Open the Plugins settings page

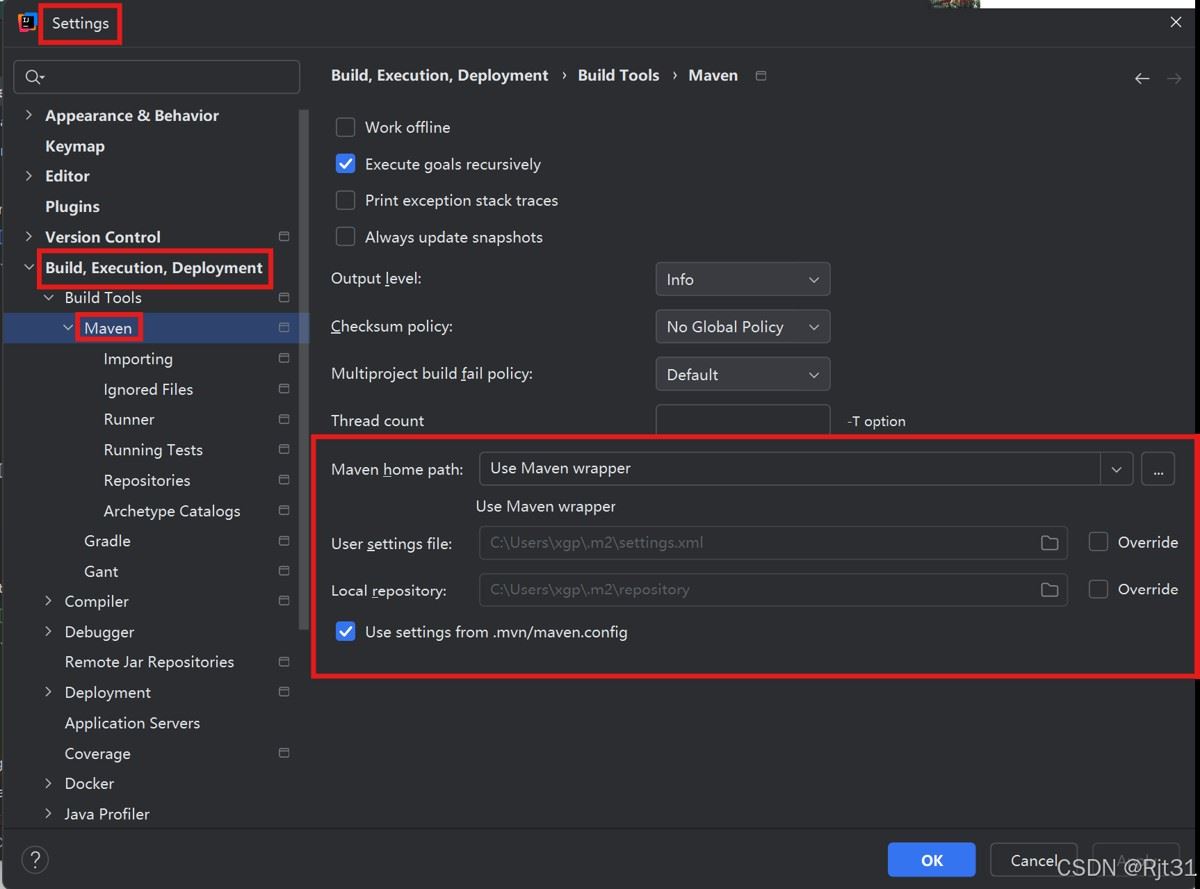(x=72, y=207)
